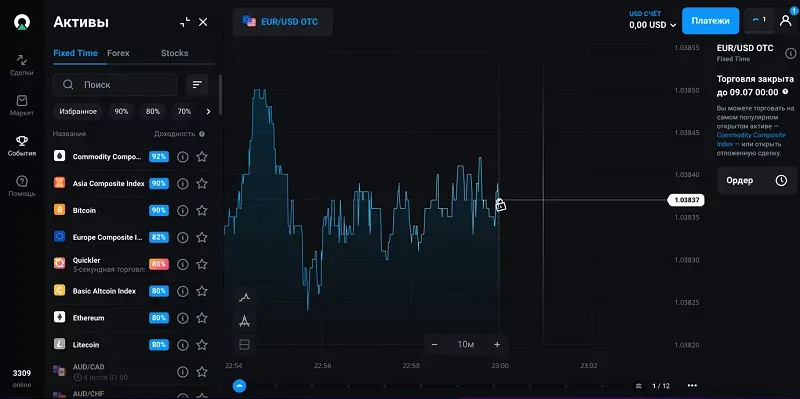Switch to the Fixed Time tab
The image size is (800, 399).
76,53
